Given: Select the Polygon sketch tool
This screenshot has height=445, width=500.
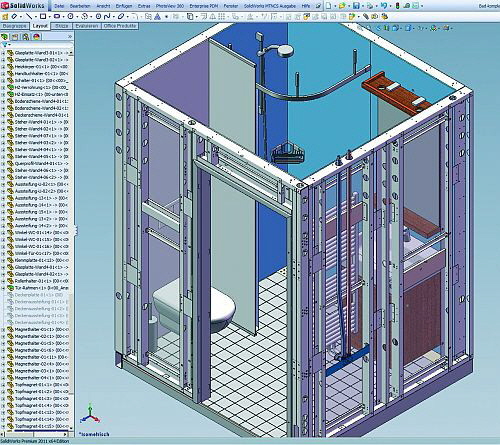Looking at the screenshot, I should coord(98,16).
